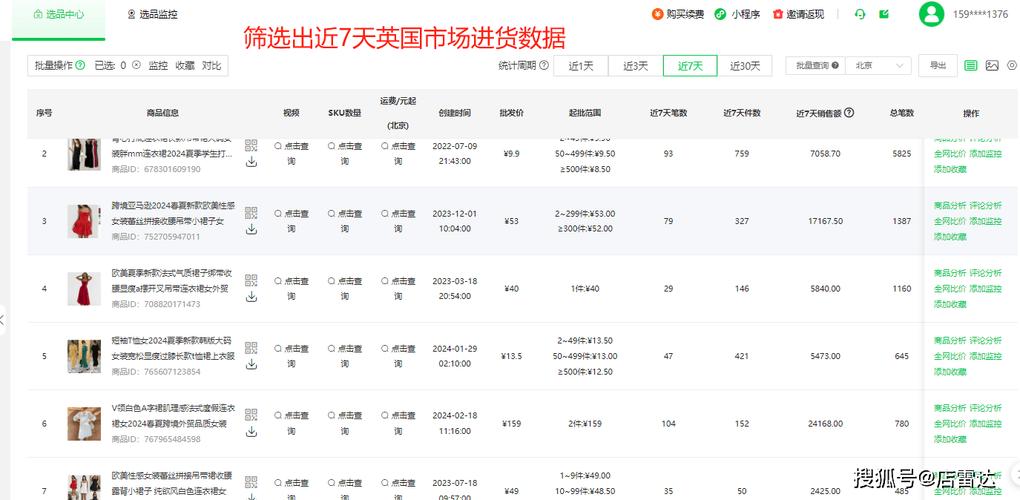Screen dimensions: 1020x500
Task: Click help icon next to 统计周期
Action: pyautogui.click(x=544, y=65)
